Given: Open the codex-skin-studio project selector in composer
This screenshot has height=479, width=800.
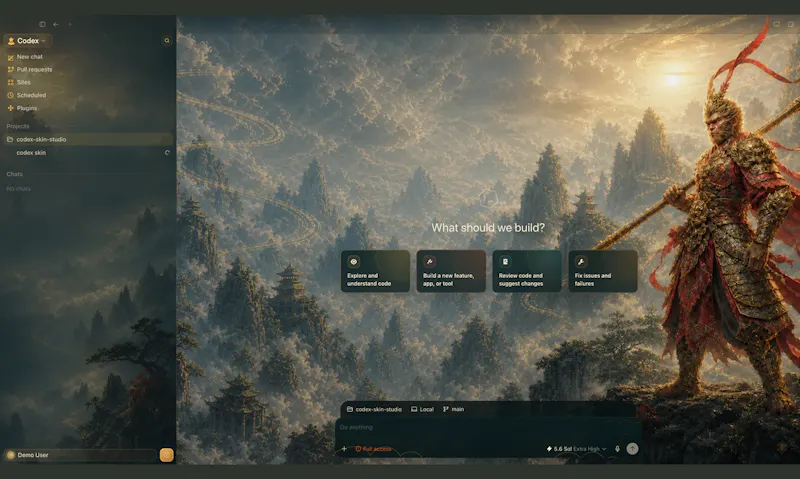Looking at the screenshot, I should (x=374, y=409).
